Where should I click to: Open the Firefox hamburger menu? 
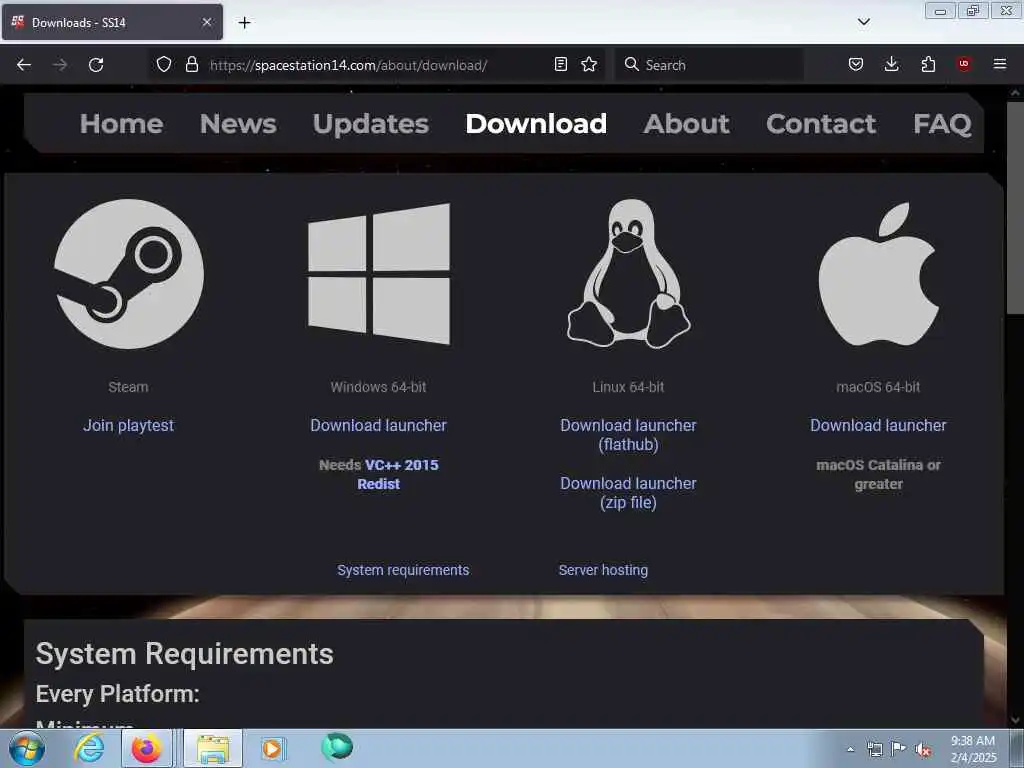pyautogui.click(x=1000, y=64)
